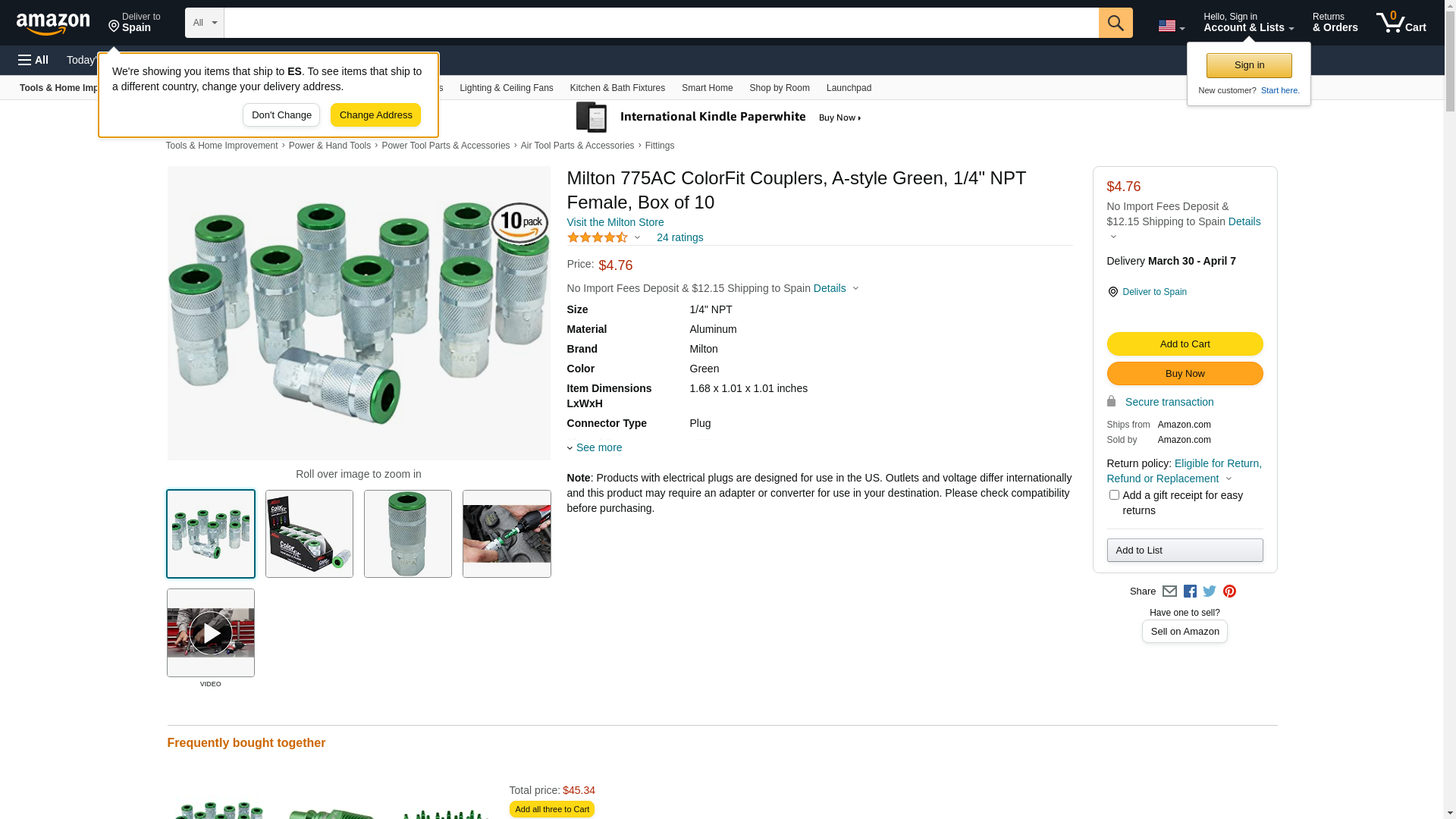This screenshot has height=819, width=1456.
Task: Share on Pinterest icon
Action: pyautogui.click(x=1229, y=591)
